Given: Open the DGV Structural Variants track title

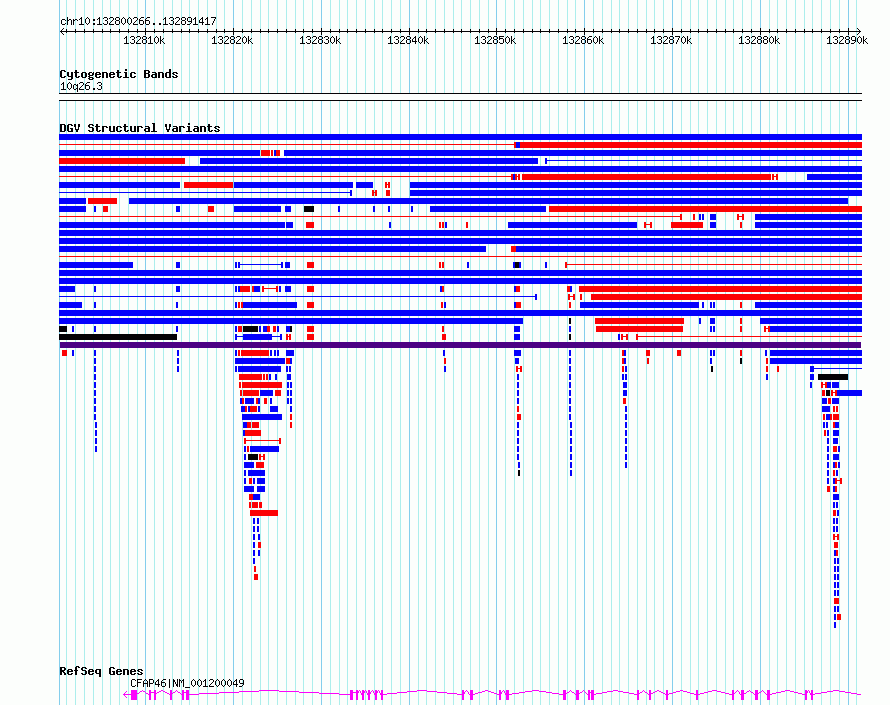Looking at the screenshot, I should [140, 128].
